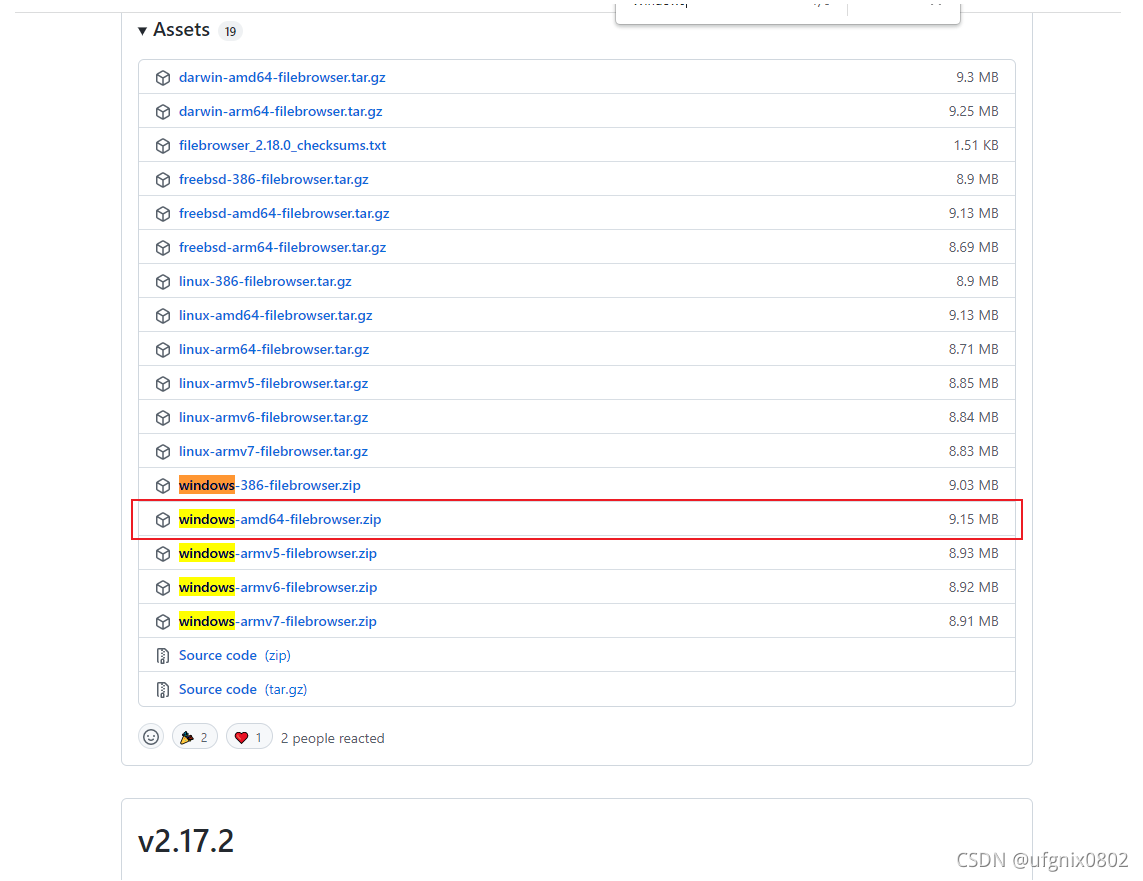Download freebsd-386-filebrowser.tar.gz
Screen dimensions: 1143x881
(x=273, y=179)
